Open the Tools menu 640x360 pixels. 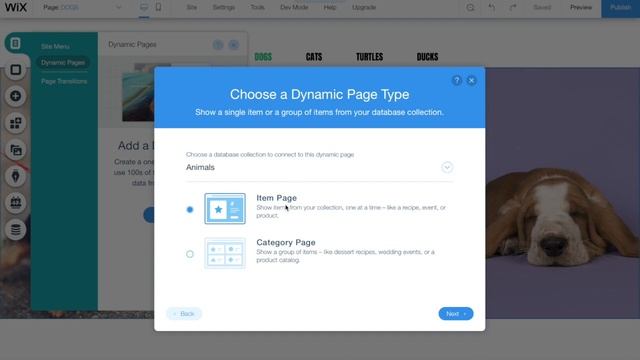[x=258, y=7]
